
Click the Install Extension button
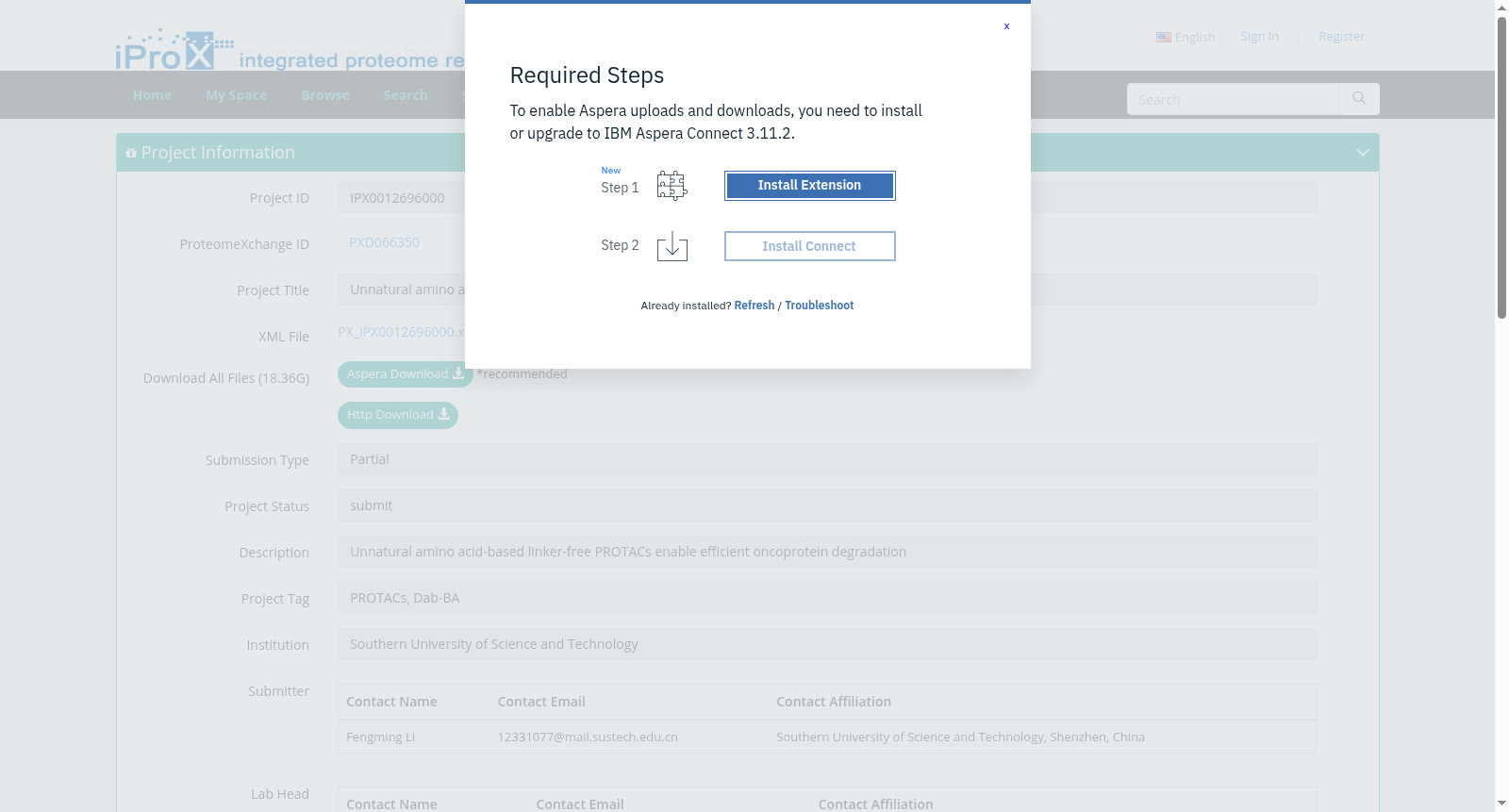pos(809,186)
